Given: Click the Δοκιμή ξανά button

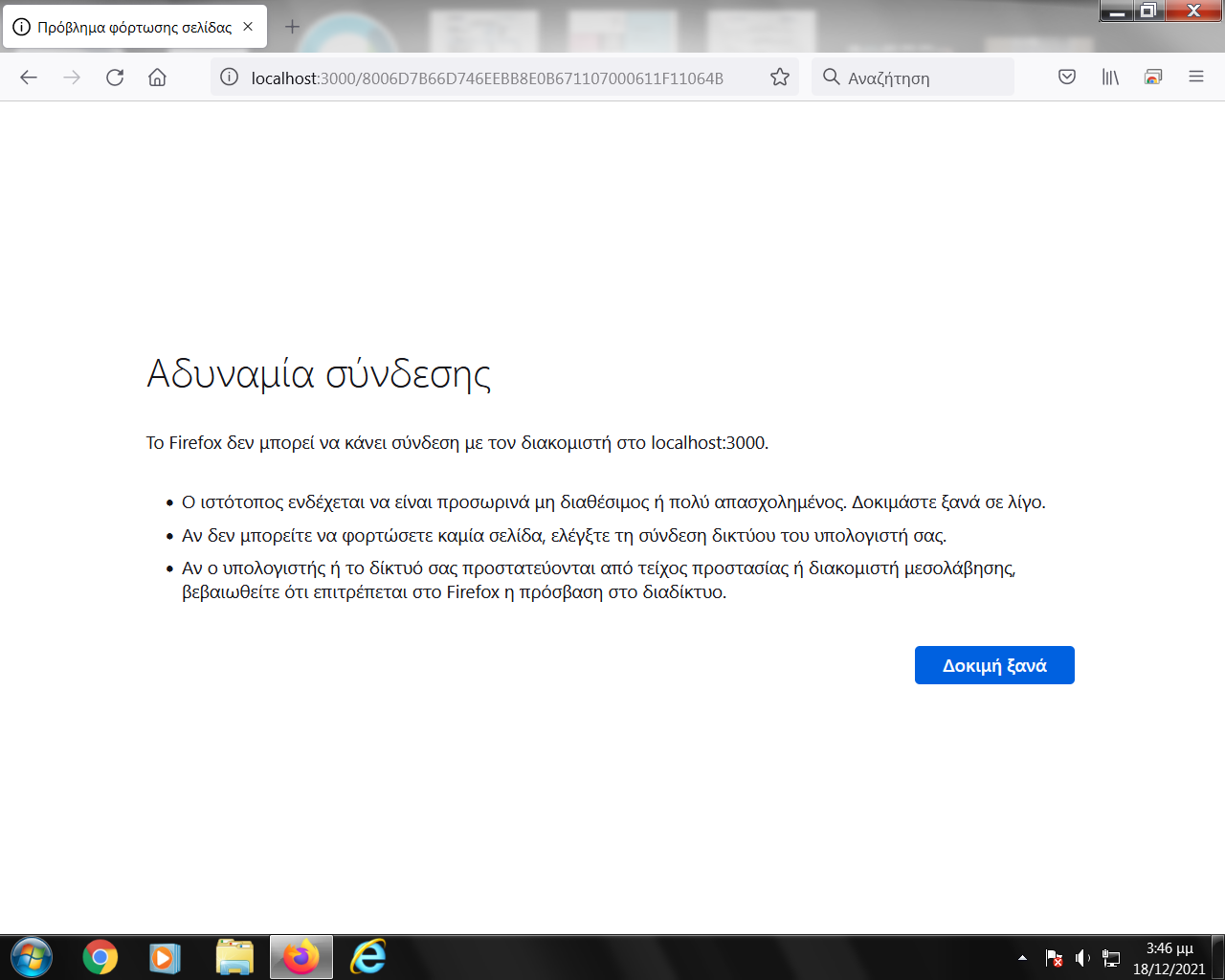Looking at the screenshot, I should [x=994, y=665].
